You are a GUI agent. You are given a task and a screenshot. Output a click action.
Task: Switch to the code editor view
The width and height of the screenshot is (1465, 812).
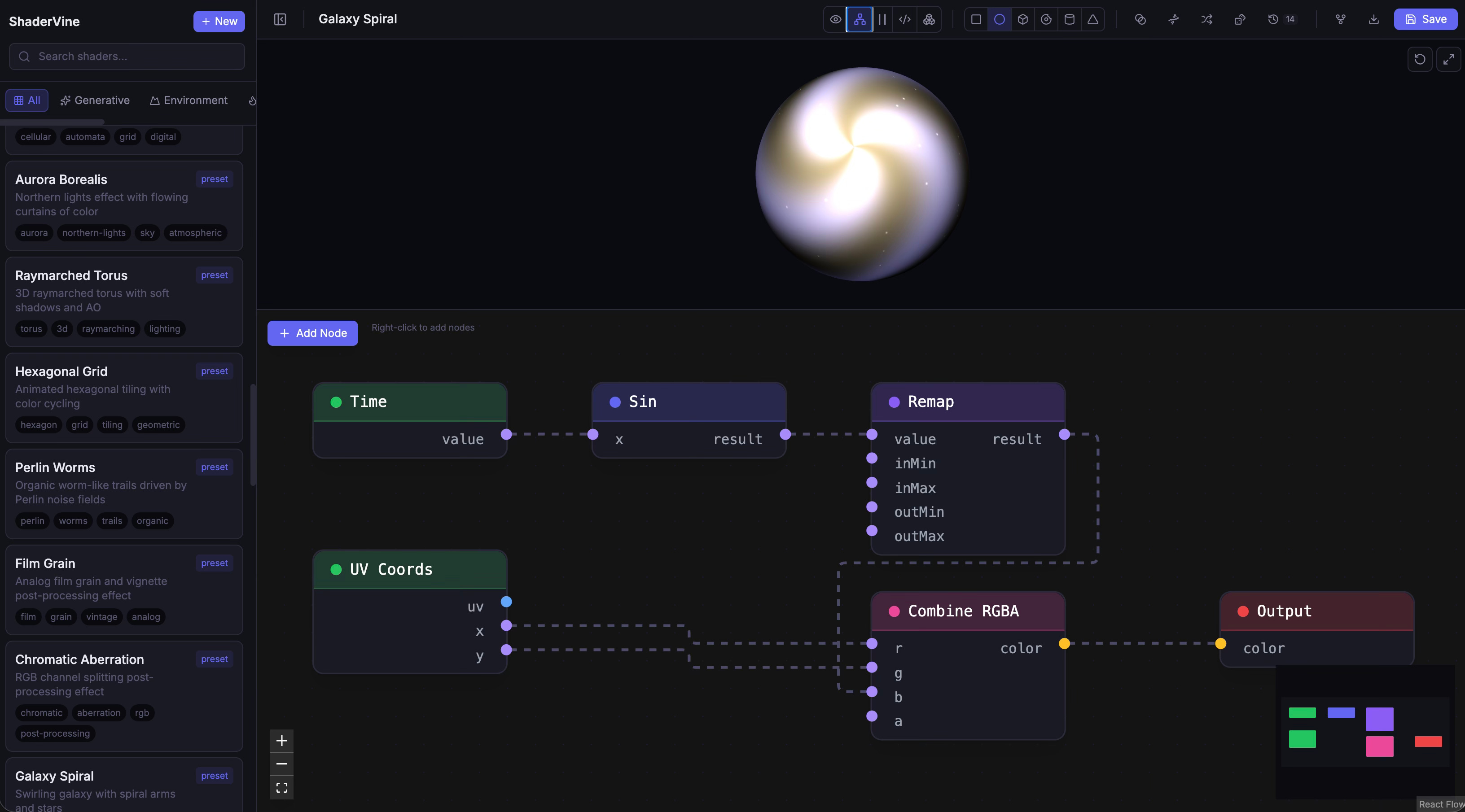905,19
